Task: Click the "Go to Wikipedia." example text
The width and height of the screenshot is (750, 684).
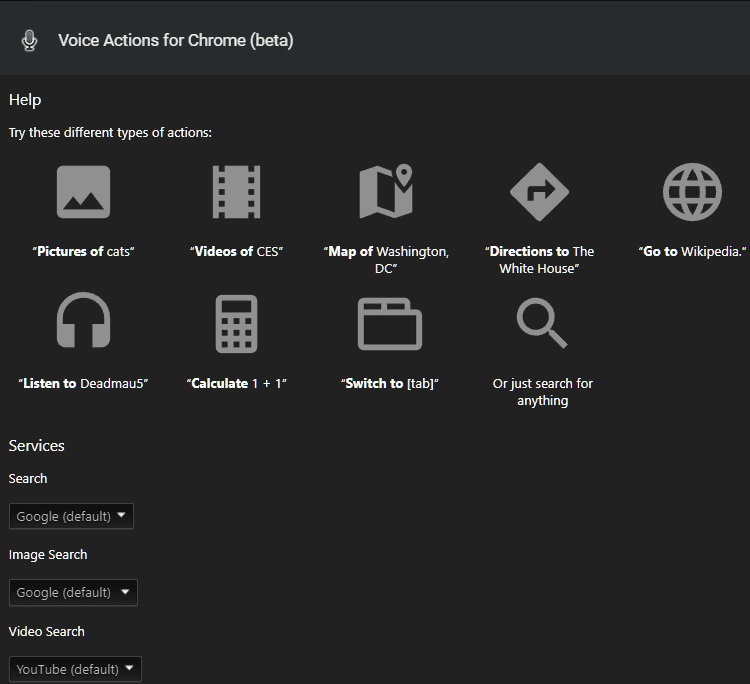Action: pos(692,252)
